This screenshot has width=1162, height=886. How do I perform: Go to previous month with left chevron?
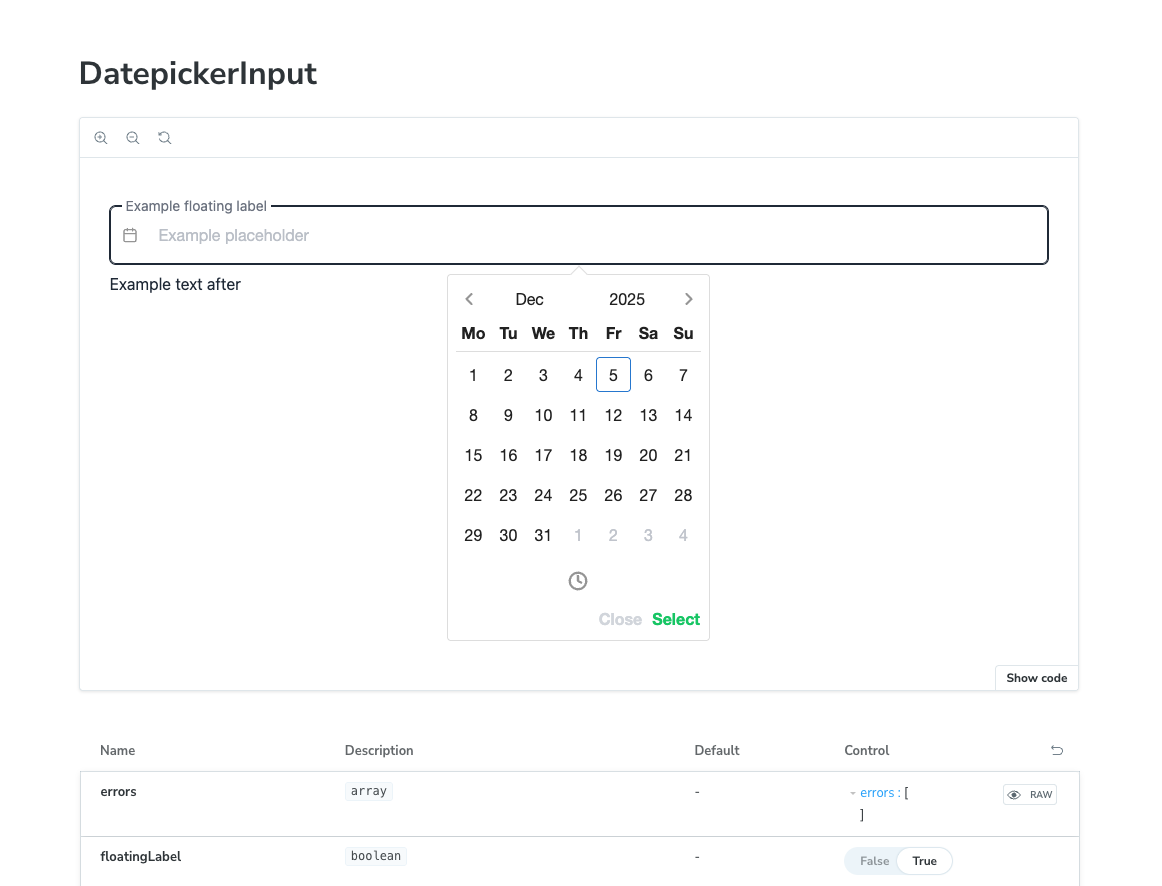click(x=469, y=299)
